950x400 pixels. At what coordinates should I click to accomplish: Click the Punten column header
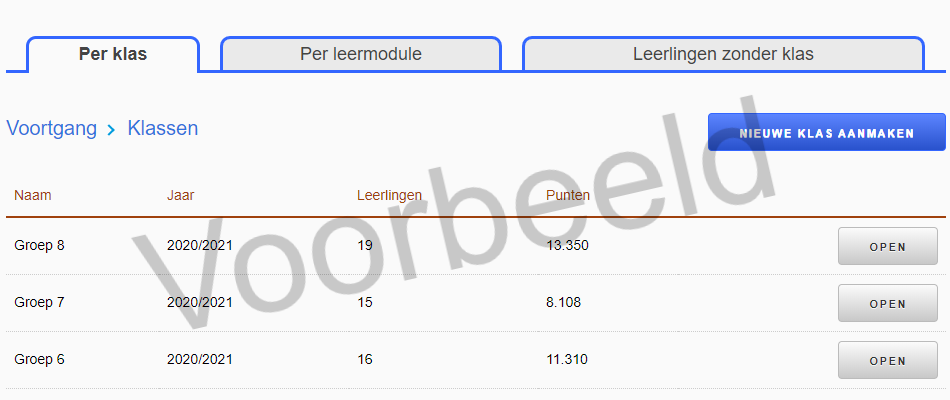568,195
